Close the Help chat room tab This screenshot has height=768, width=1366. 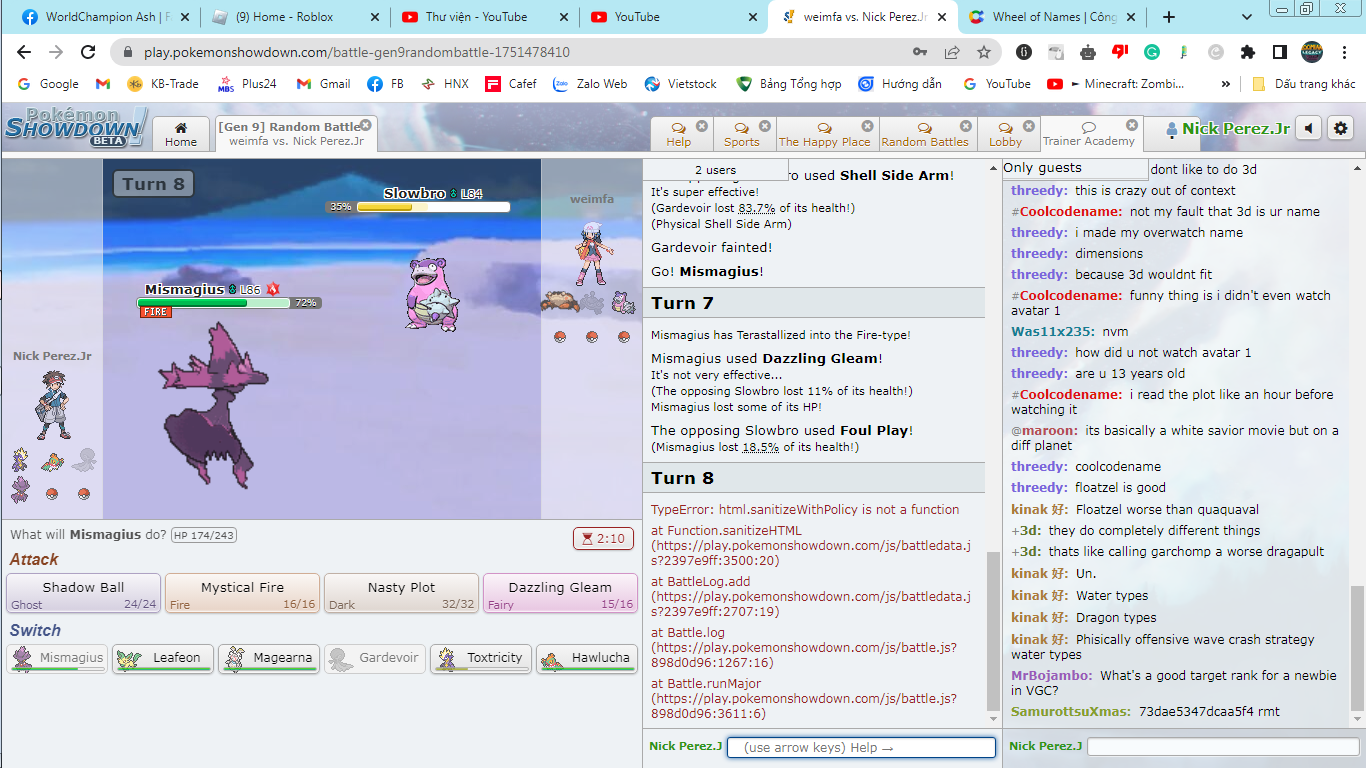pyautogui.click(x=701, y=126)
